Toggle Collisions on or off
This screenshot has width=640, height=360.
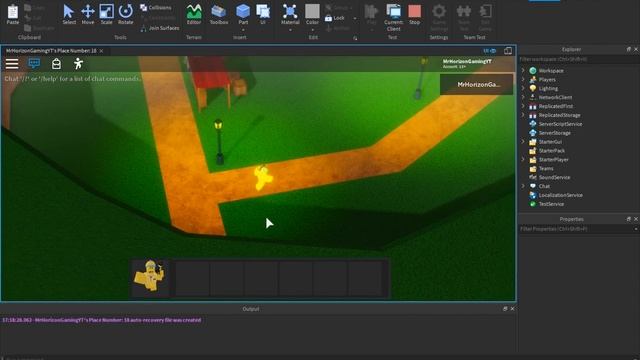(156, 7)
